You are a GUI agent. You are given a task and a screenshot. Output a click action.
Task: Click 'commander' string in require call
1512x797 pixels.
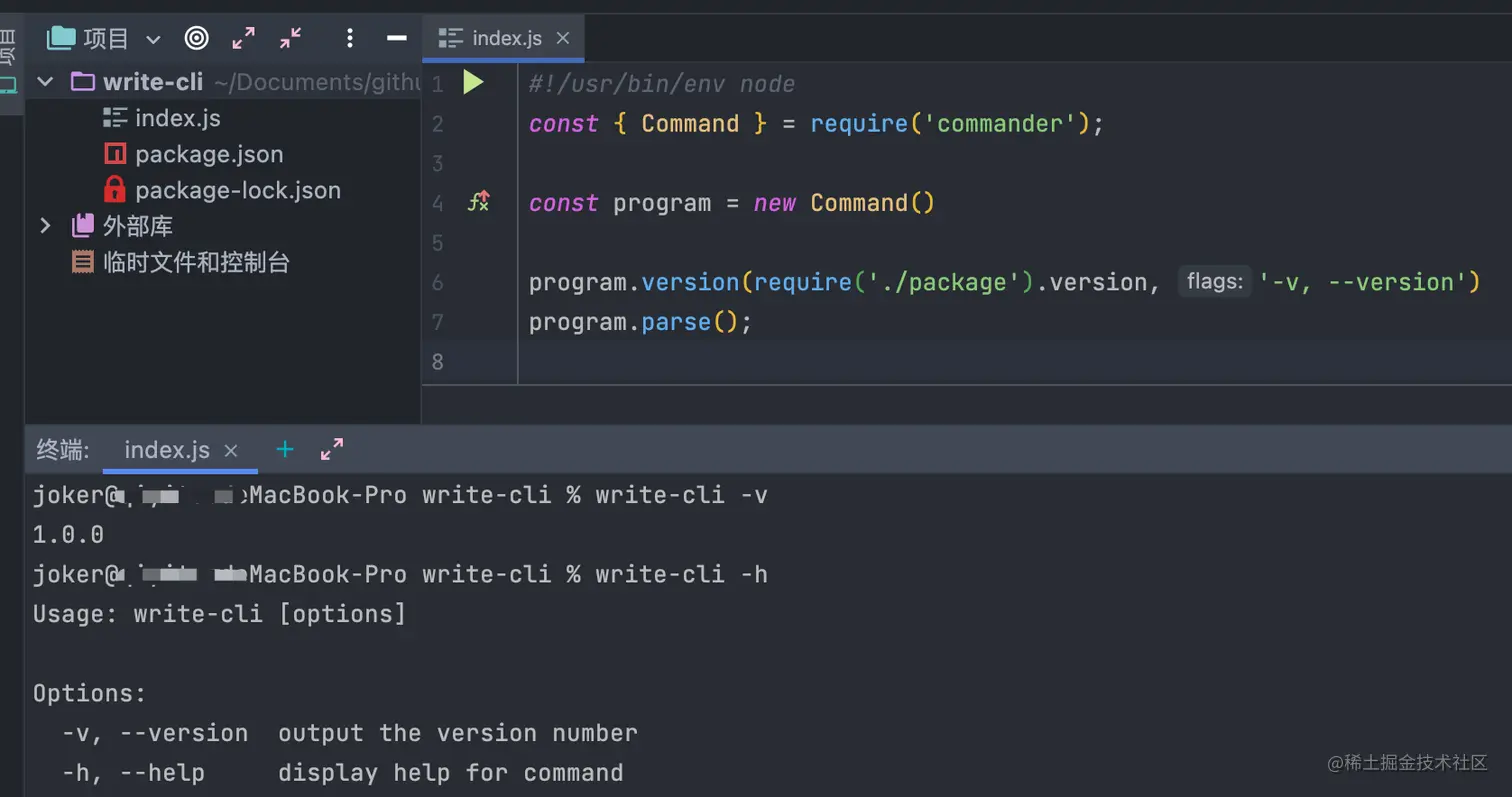coord(1005,123)
